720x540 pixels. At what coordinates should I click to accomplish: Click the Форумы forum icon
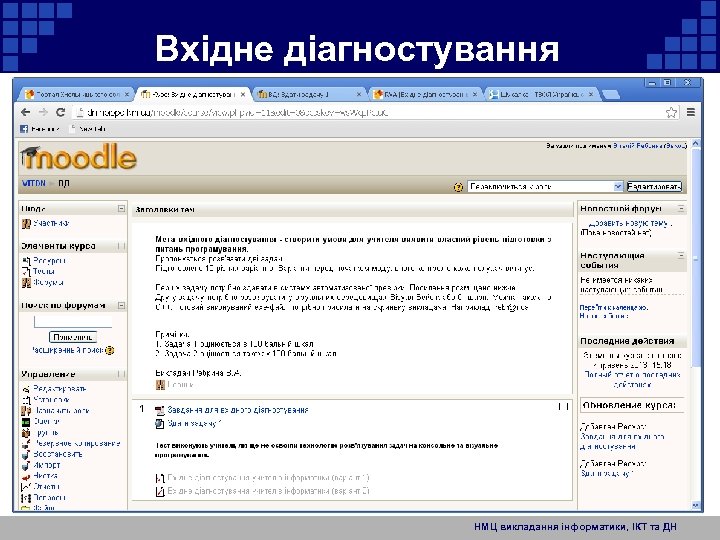click(x=26, y=283)
